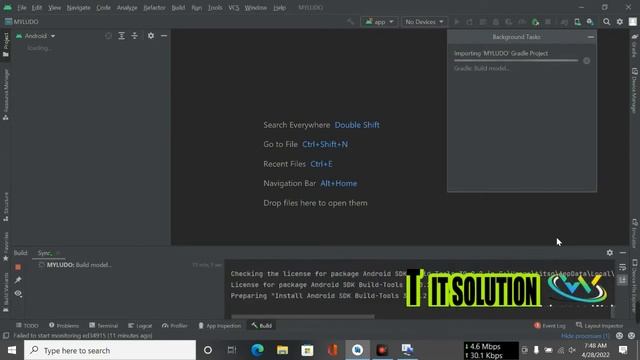Open the Help menu
The width and height of the screenshot is (640, 360).
coord(279,7)
